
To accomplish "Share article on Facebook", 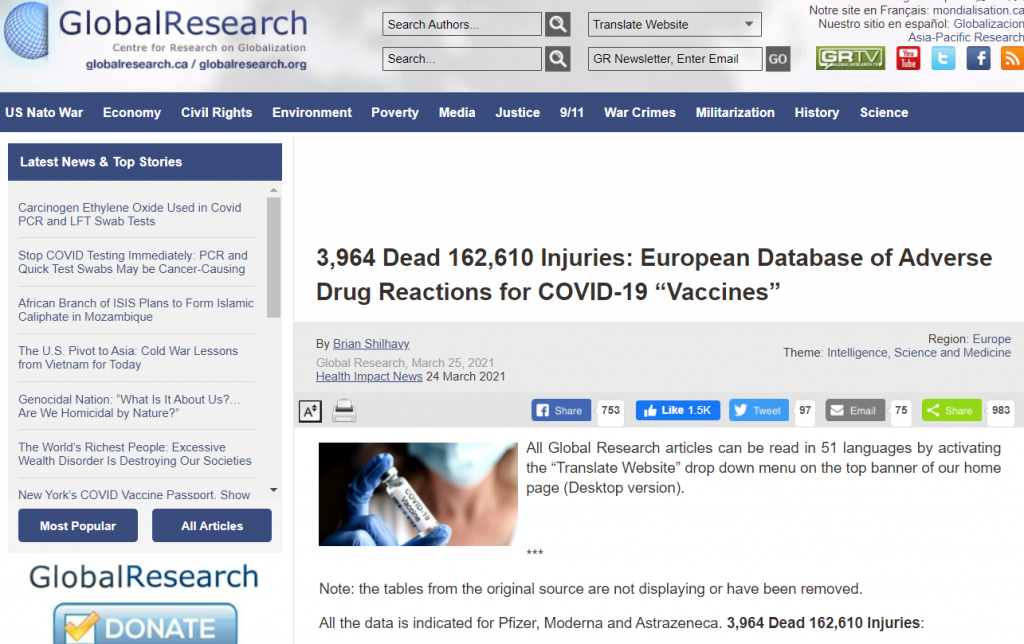I will 561,410.
